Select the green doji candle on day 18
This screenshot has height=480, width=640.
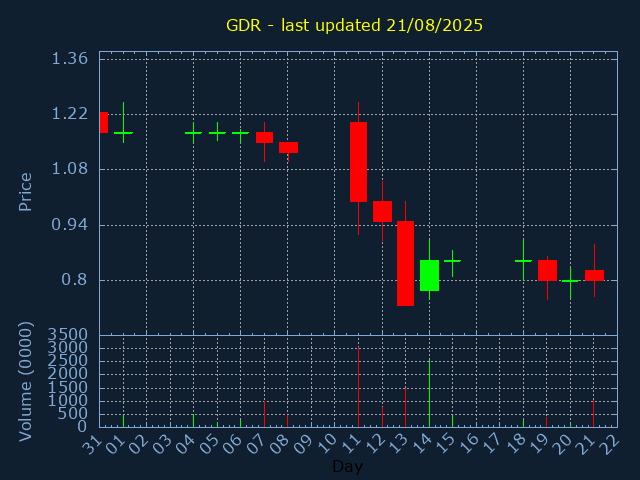pyautogui.click(x=523, y=261)
